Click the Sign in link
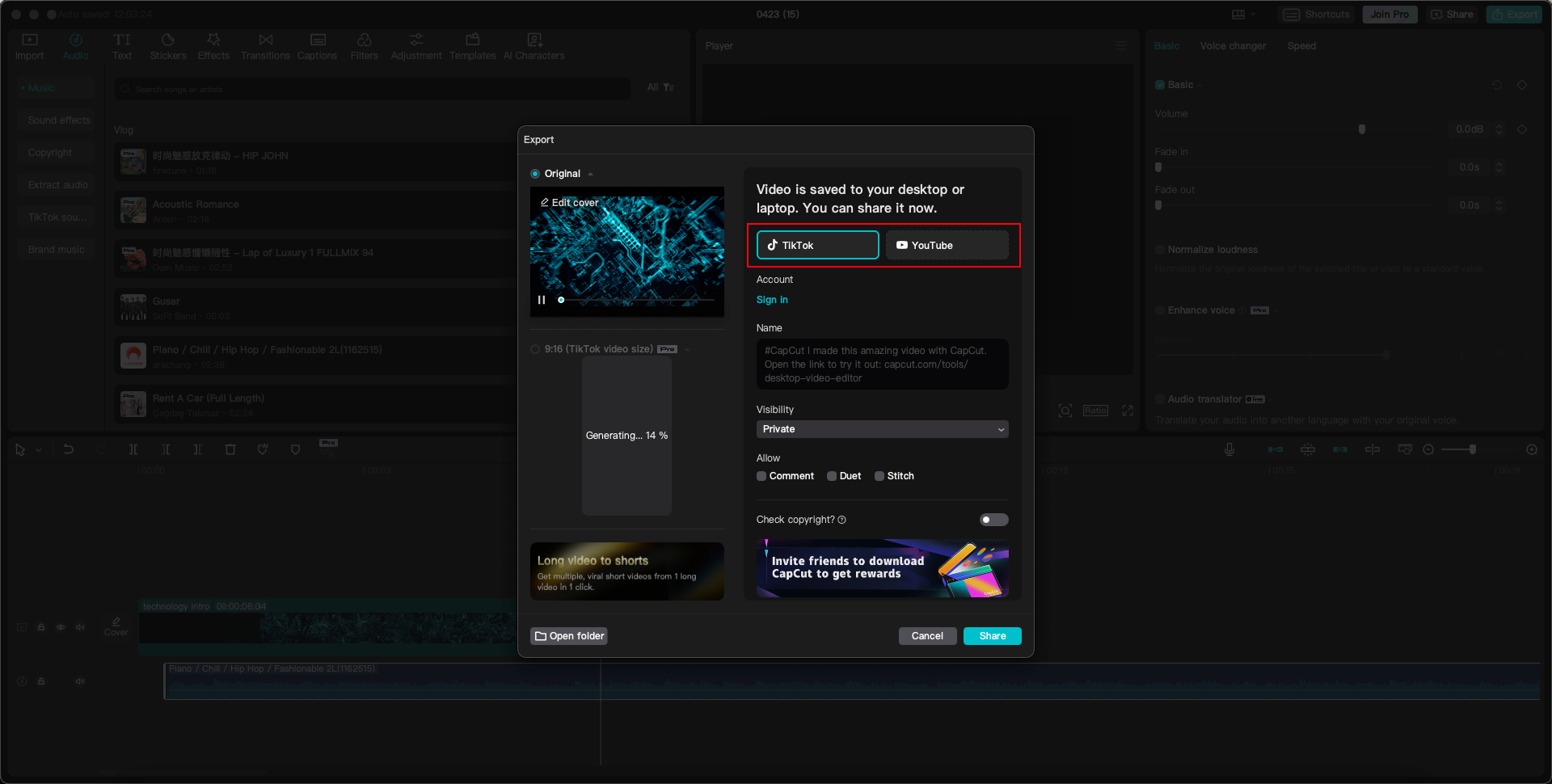The image size is (1552, 784). (772, 300)
